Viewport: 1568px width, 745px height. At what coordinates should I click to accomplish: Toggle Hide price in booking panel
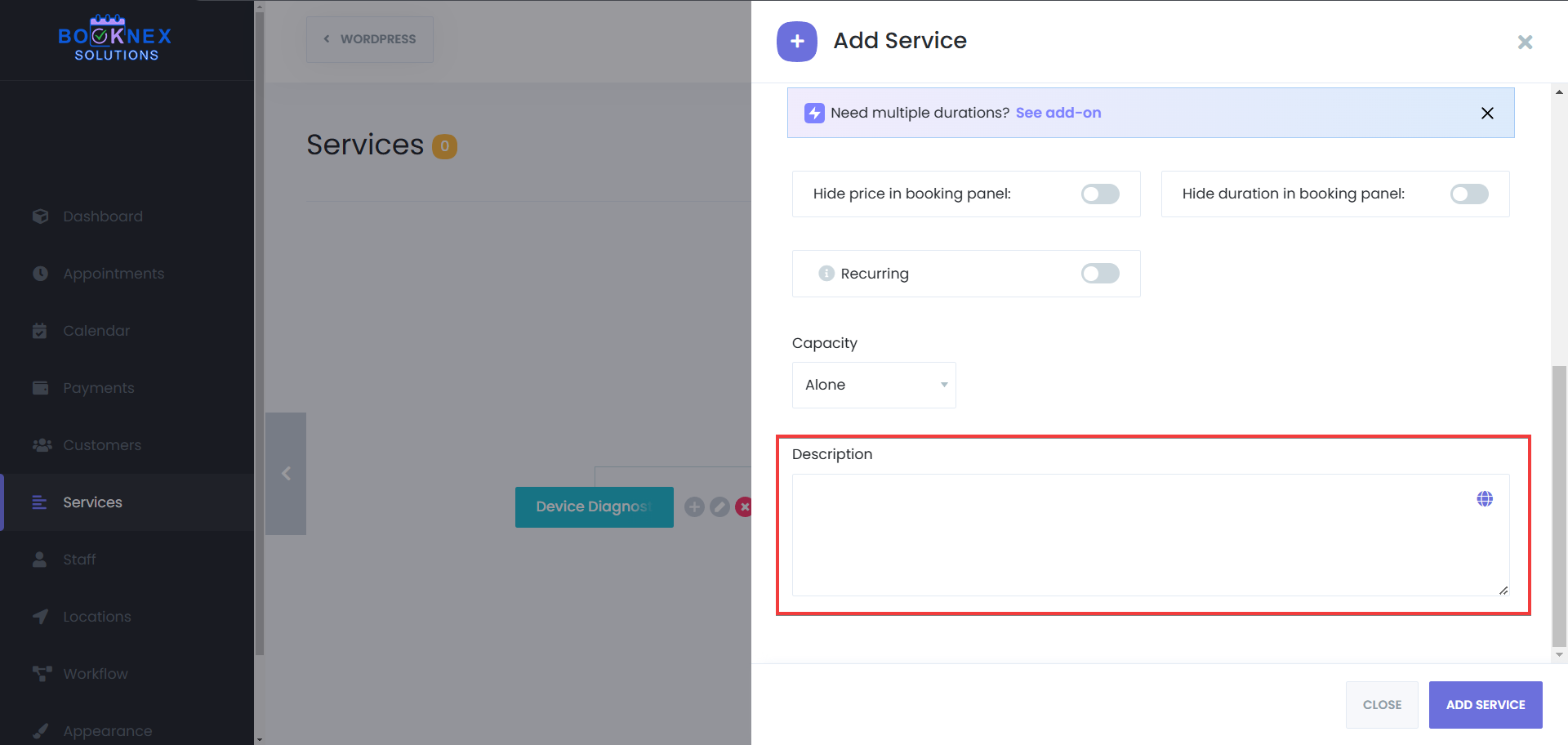[1099, 194]
